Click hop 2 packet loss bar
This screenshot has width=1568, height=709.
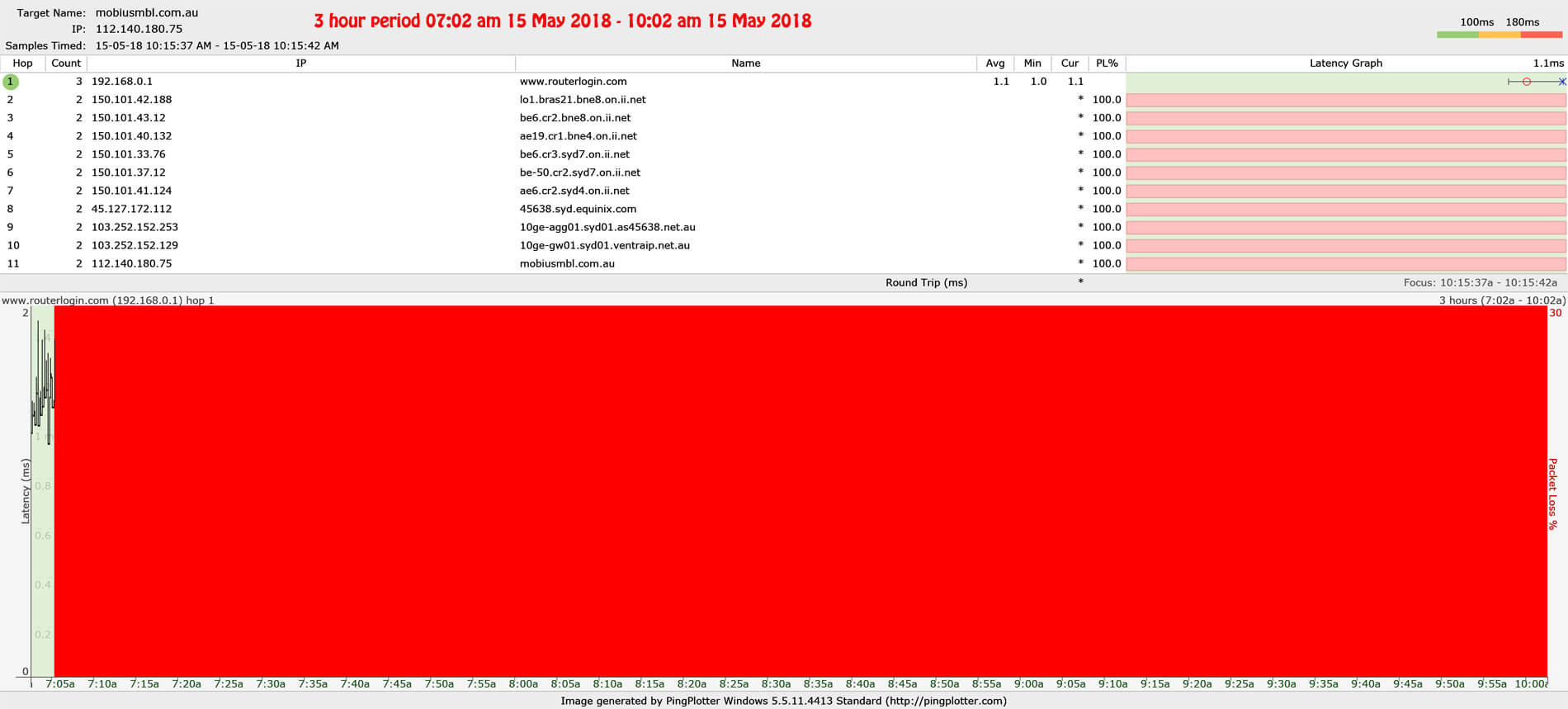1346,100
